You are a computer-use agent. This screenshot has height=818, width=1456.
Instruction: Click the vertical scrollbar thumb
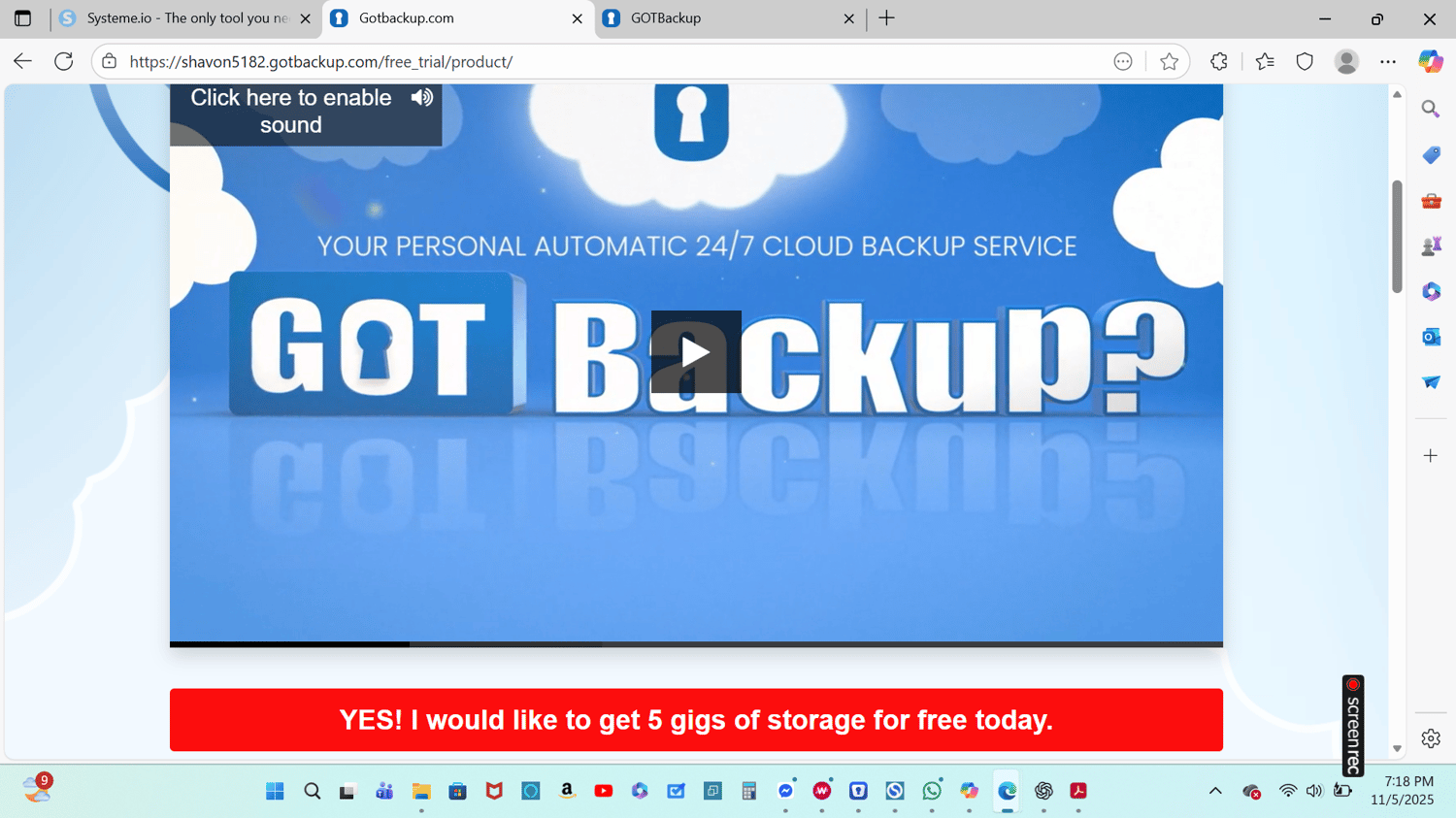[1397, 236]
